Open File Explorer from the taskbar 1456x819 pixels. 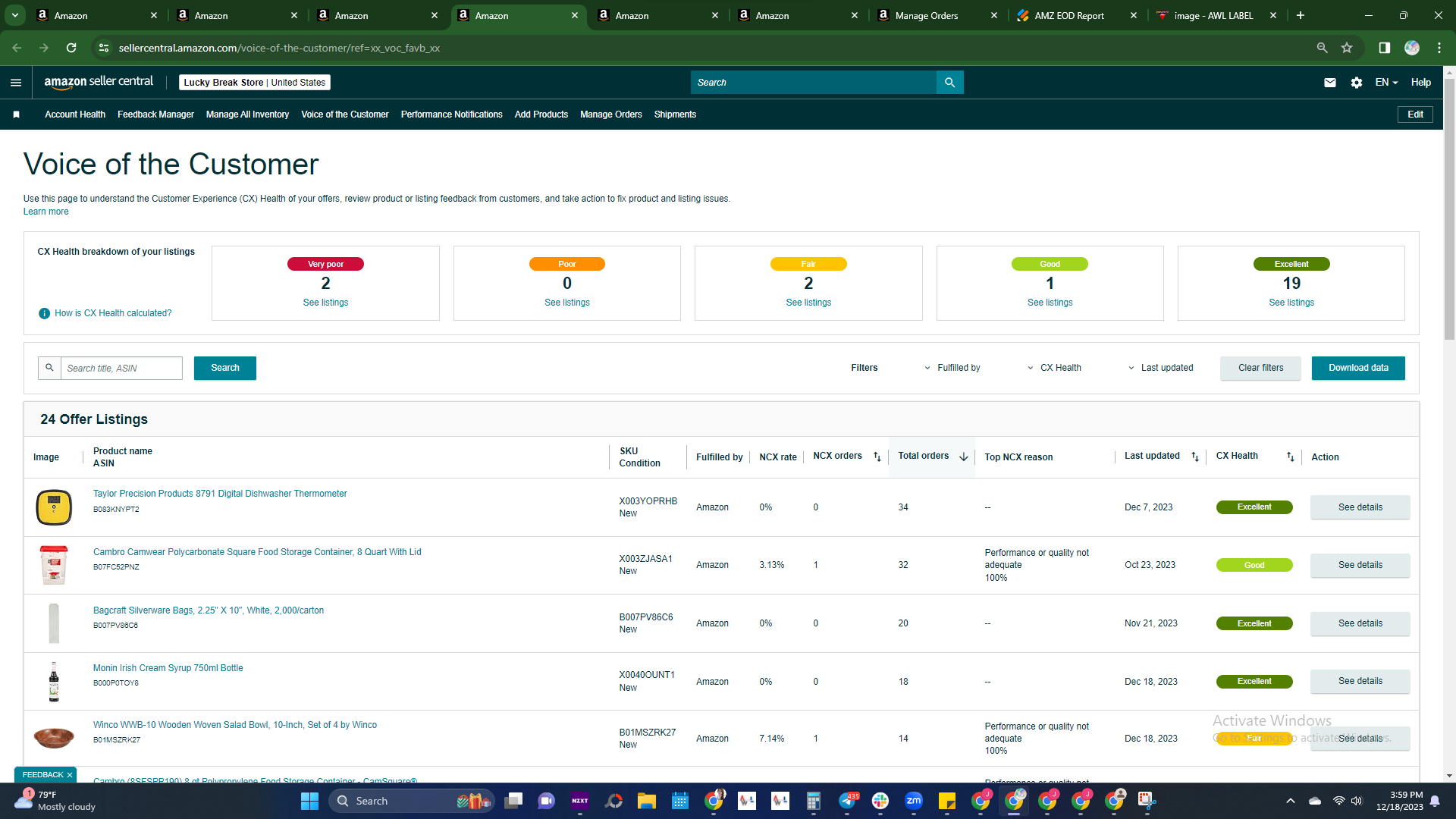coord(646,801)
